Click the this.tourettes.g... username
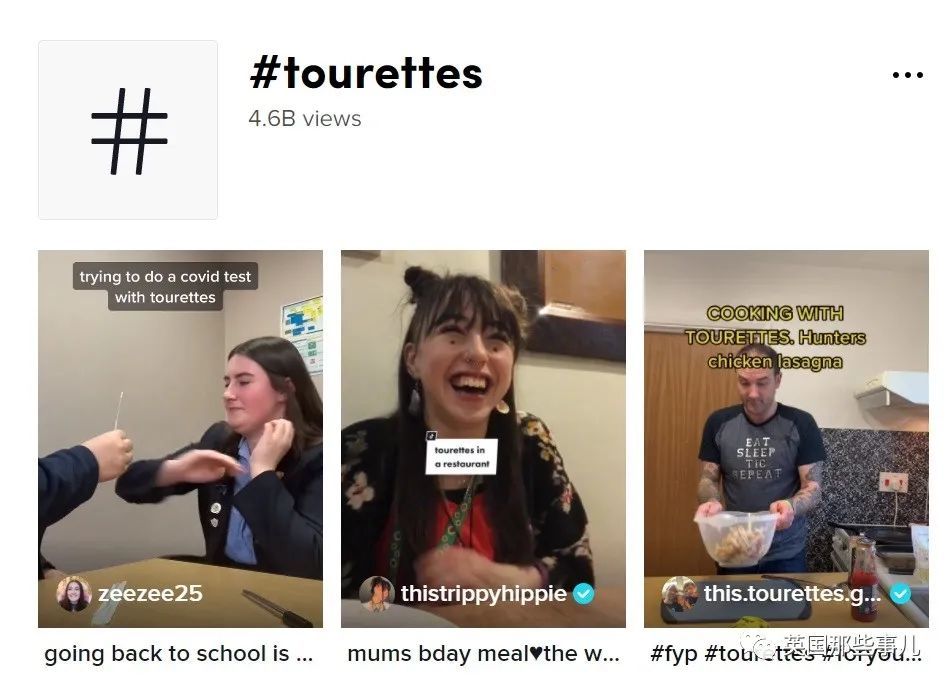Image resolution: width=951 pixels, height=687 pixels. tap(792, 593)
